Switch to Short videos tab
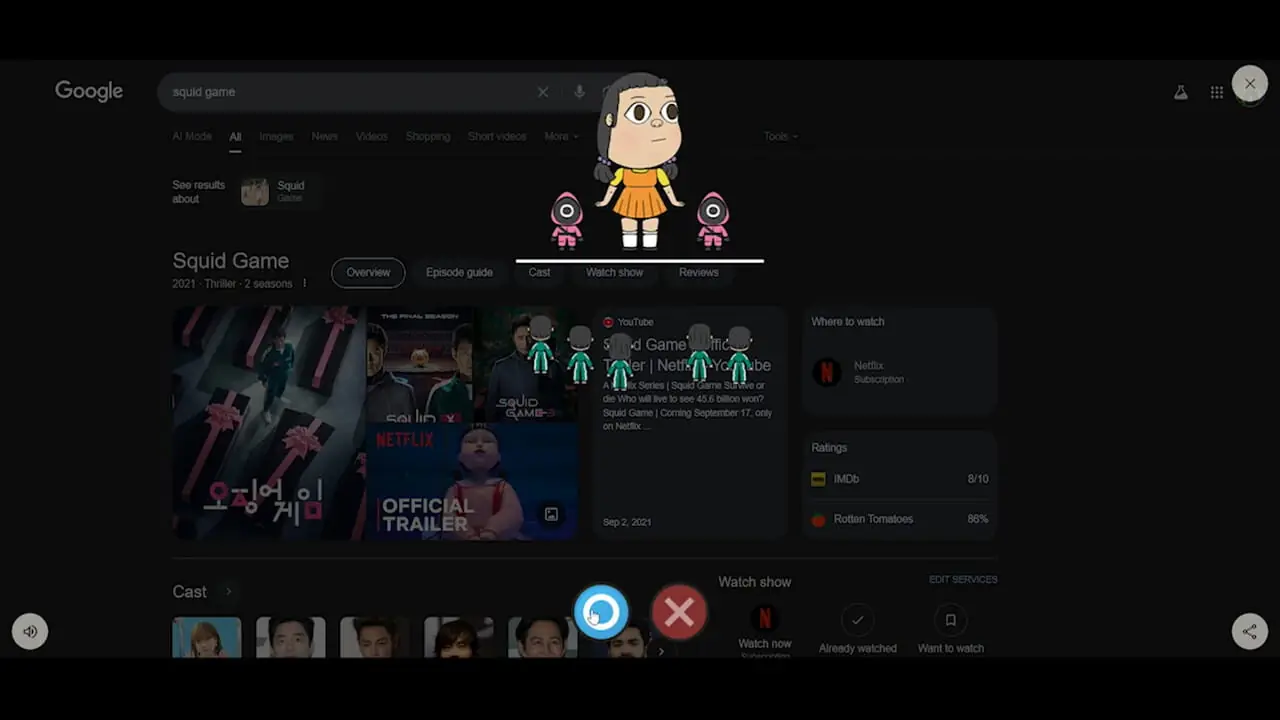 [497, 136]
